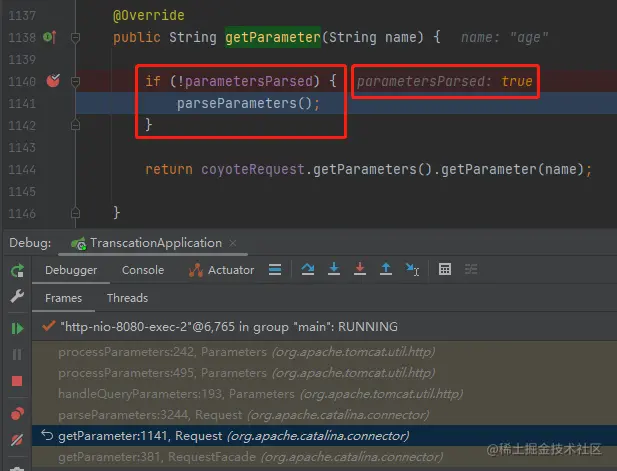Select frame processParameters:495
The width and height of the screenshot is (617, 471).
pyautogui.click(x=323, y=373)
